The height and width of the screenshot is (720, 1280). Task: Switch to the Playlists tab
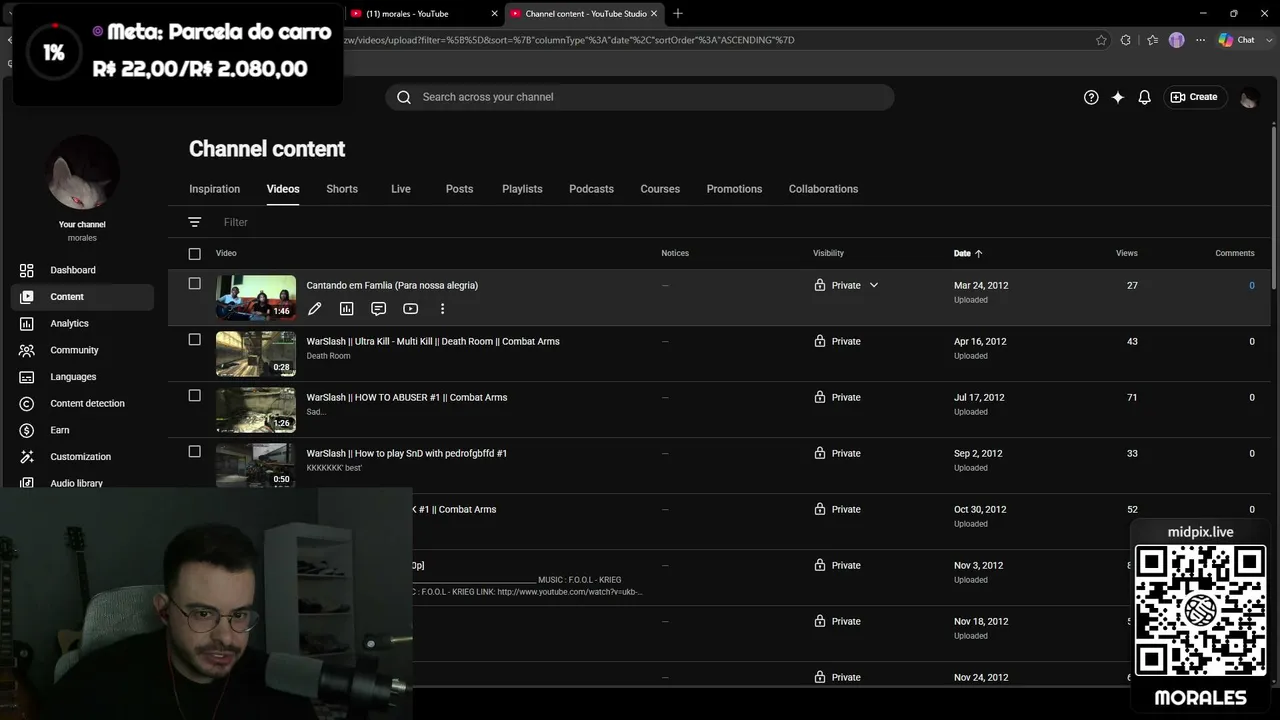522,189
